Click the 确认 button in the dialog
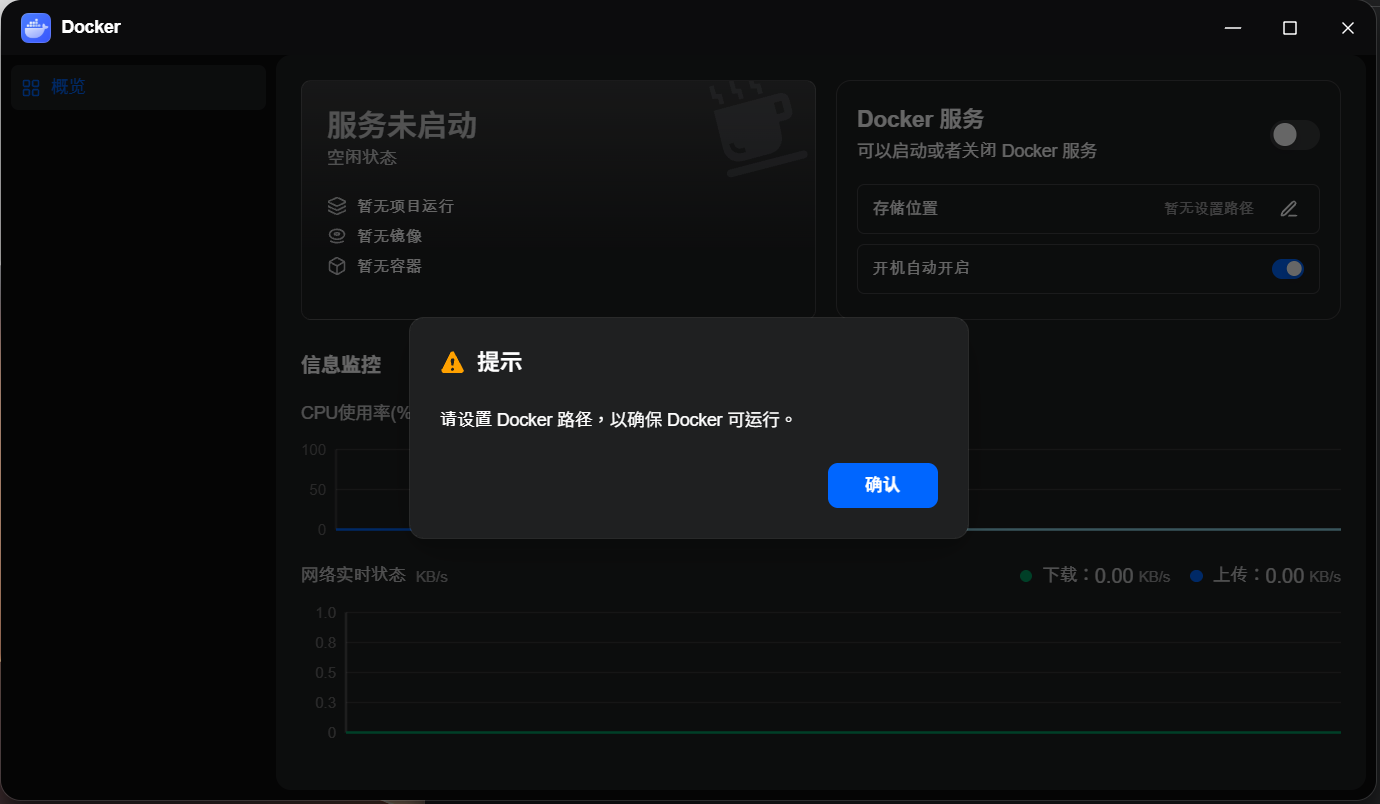The height and width of the screenshot is (804, 1380). pyautogui.click(x=882, y=485)
